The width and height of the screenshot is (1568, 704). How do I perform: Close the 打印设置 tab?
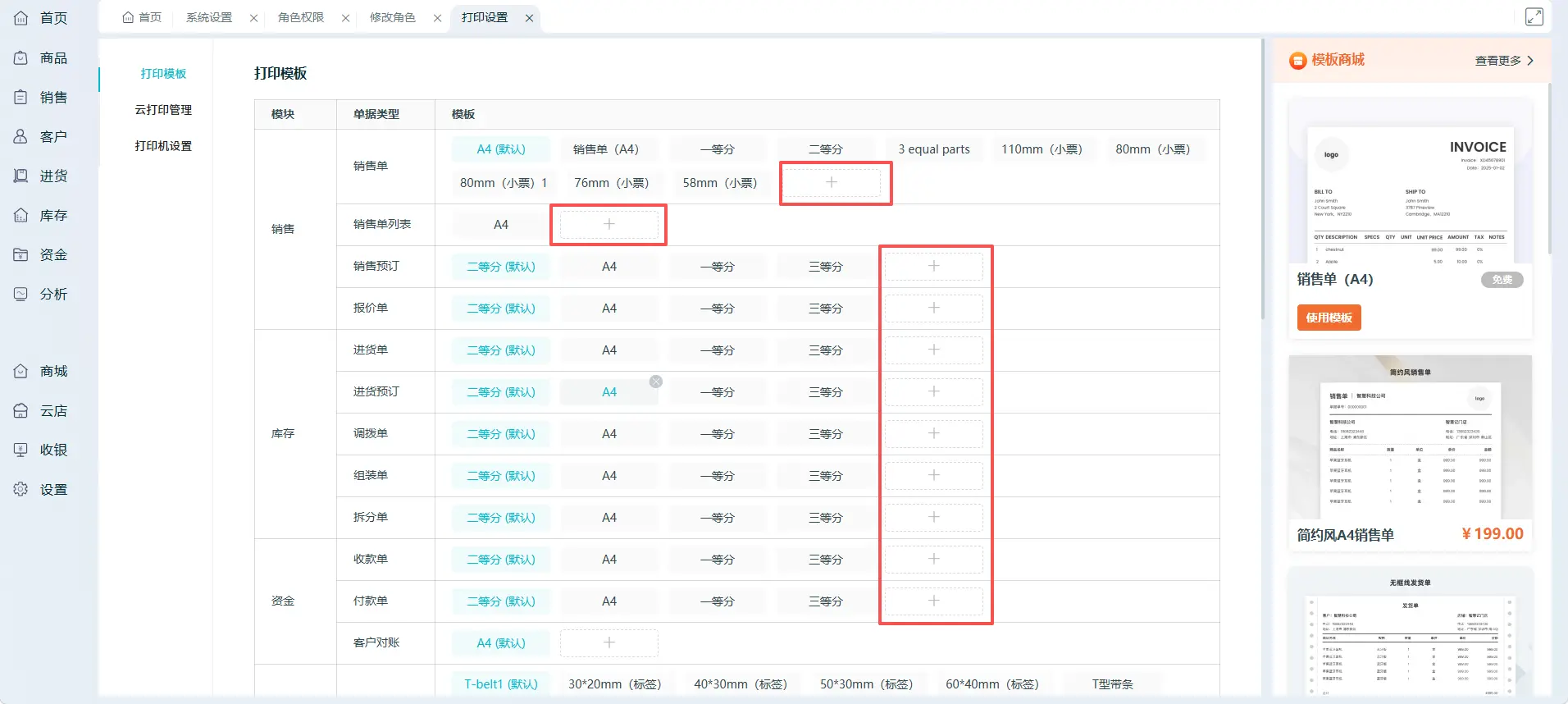pyautogui.click(x=530, y=18)
